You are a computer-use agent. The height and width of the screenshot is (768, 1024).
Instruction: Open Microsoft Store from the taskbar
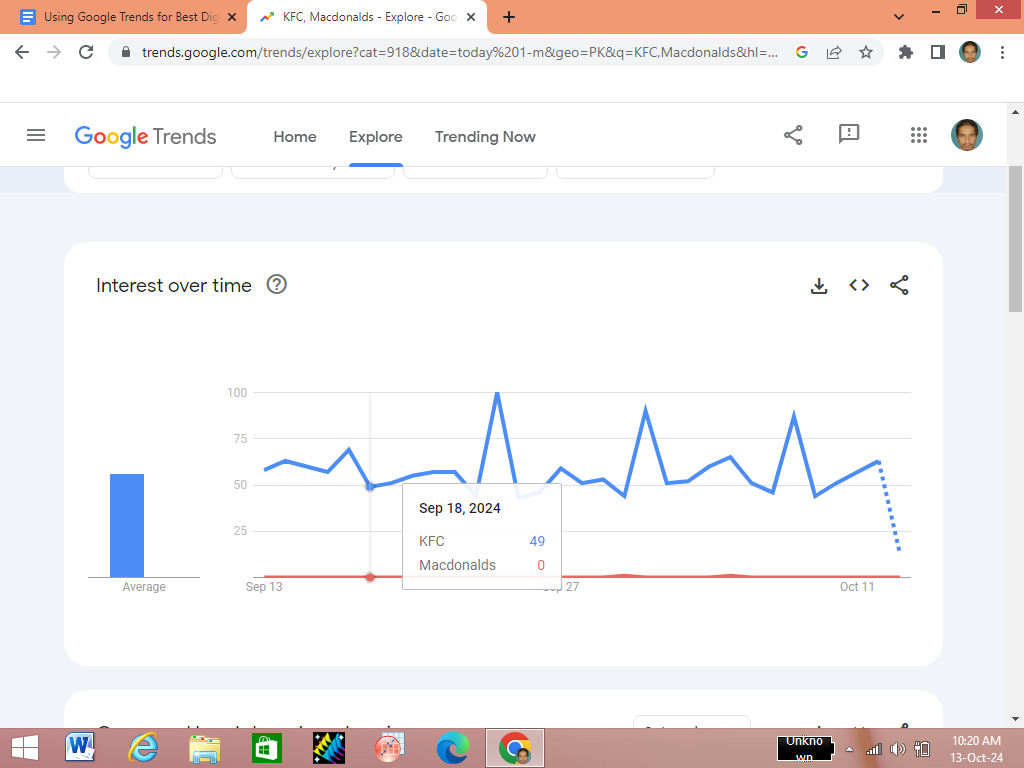pyautogui.click(x=266, y=748)
